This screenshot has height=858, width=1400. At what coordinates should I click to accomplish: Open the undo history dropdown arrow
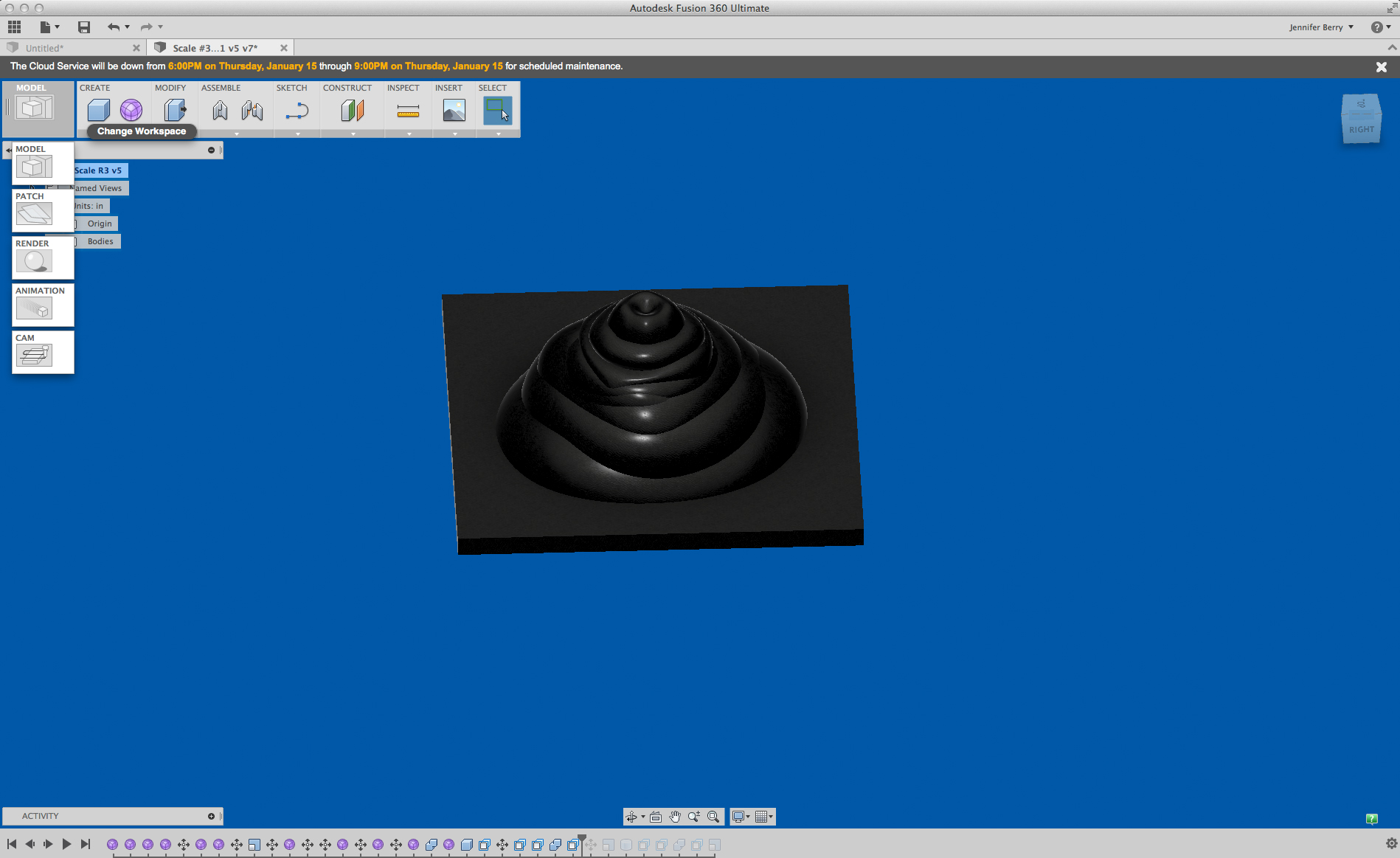click(128, 27)
